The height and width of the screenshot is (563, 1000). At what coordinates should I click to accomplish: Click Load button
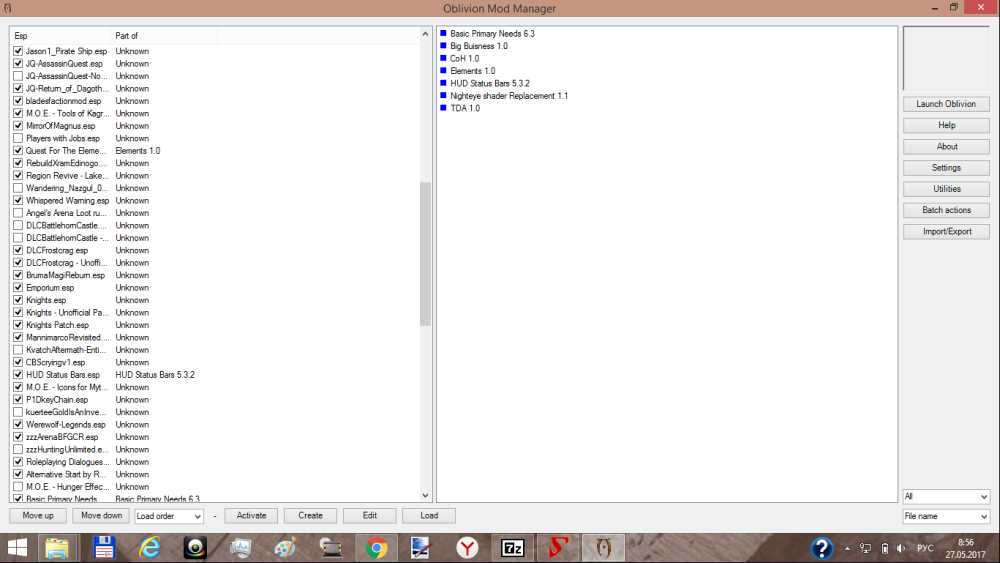click(429, 515)
